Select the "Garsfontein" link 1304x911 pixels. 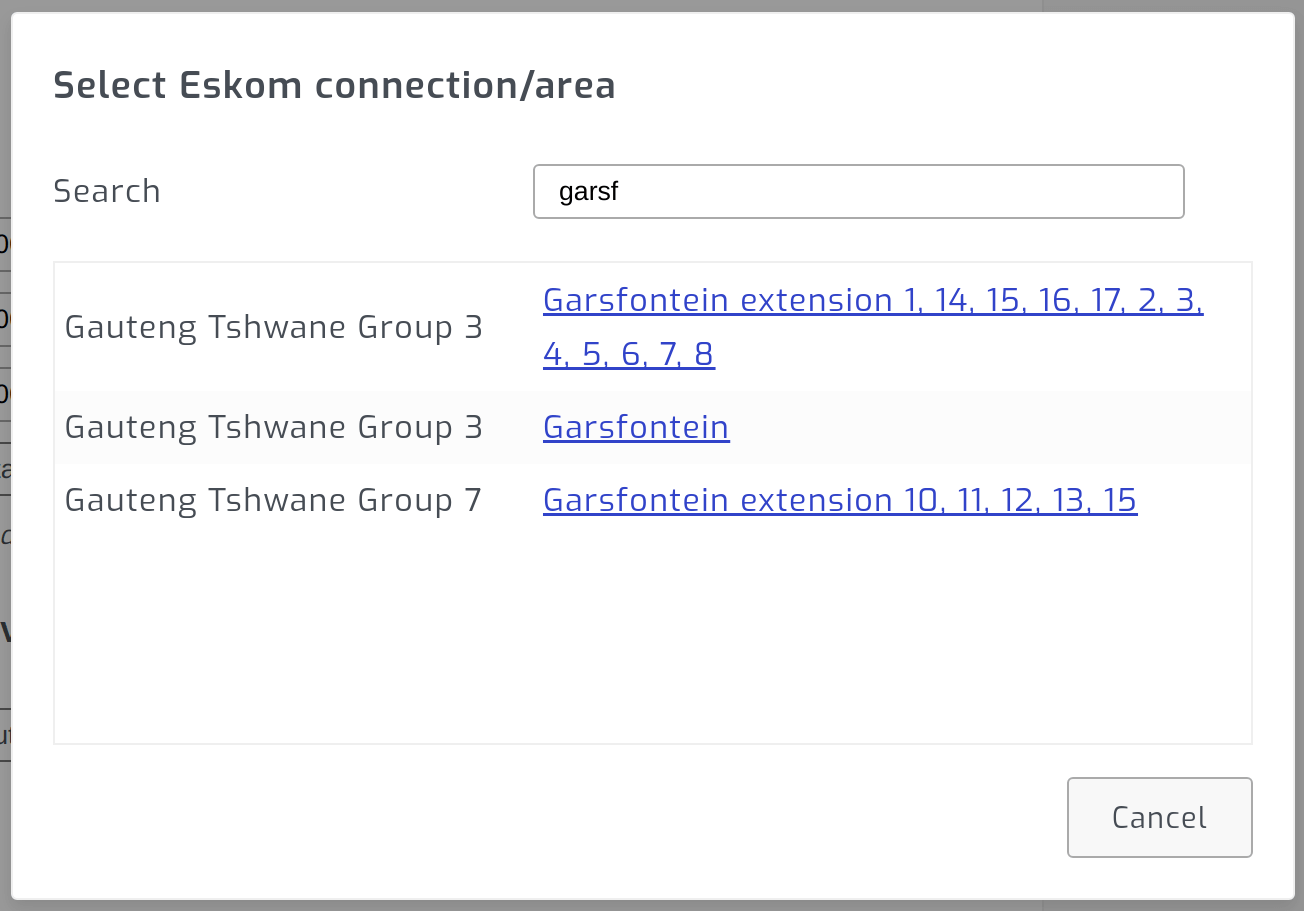pyautogui.click(x=636, y=427)
